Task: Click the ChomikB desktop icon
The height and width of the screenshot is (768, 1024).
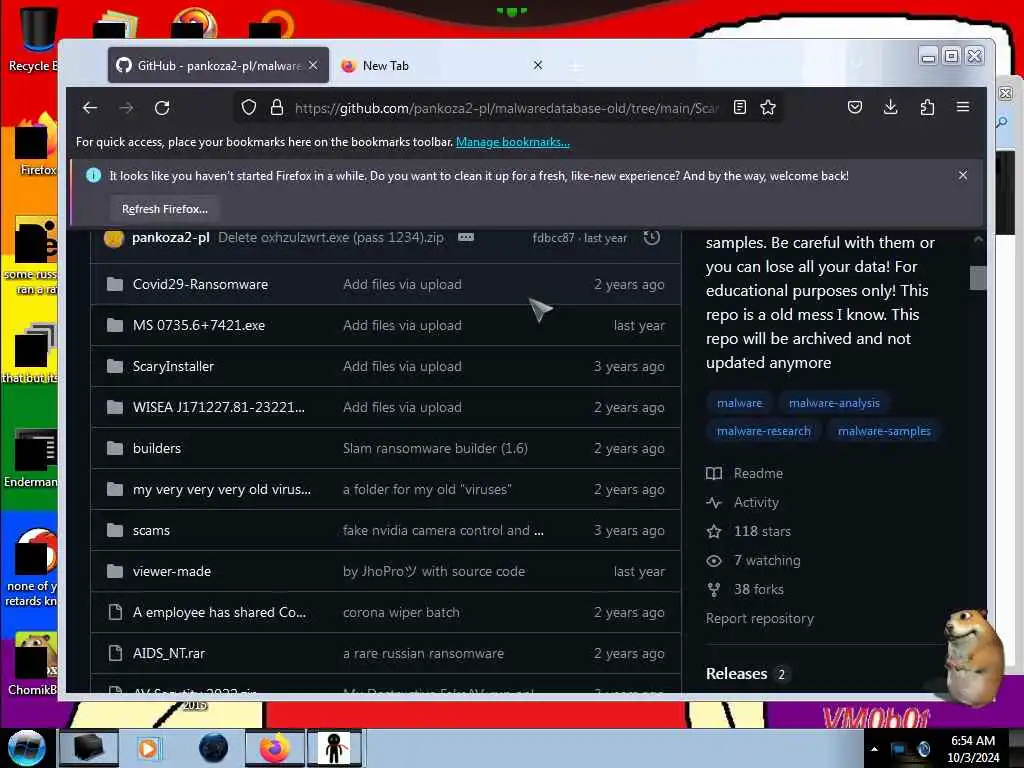Action: (x=33, y=664)
